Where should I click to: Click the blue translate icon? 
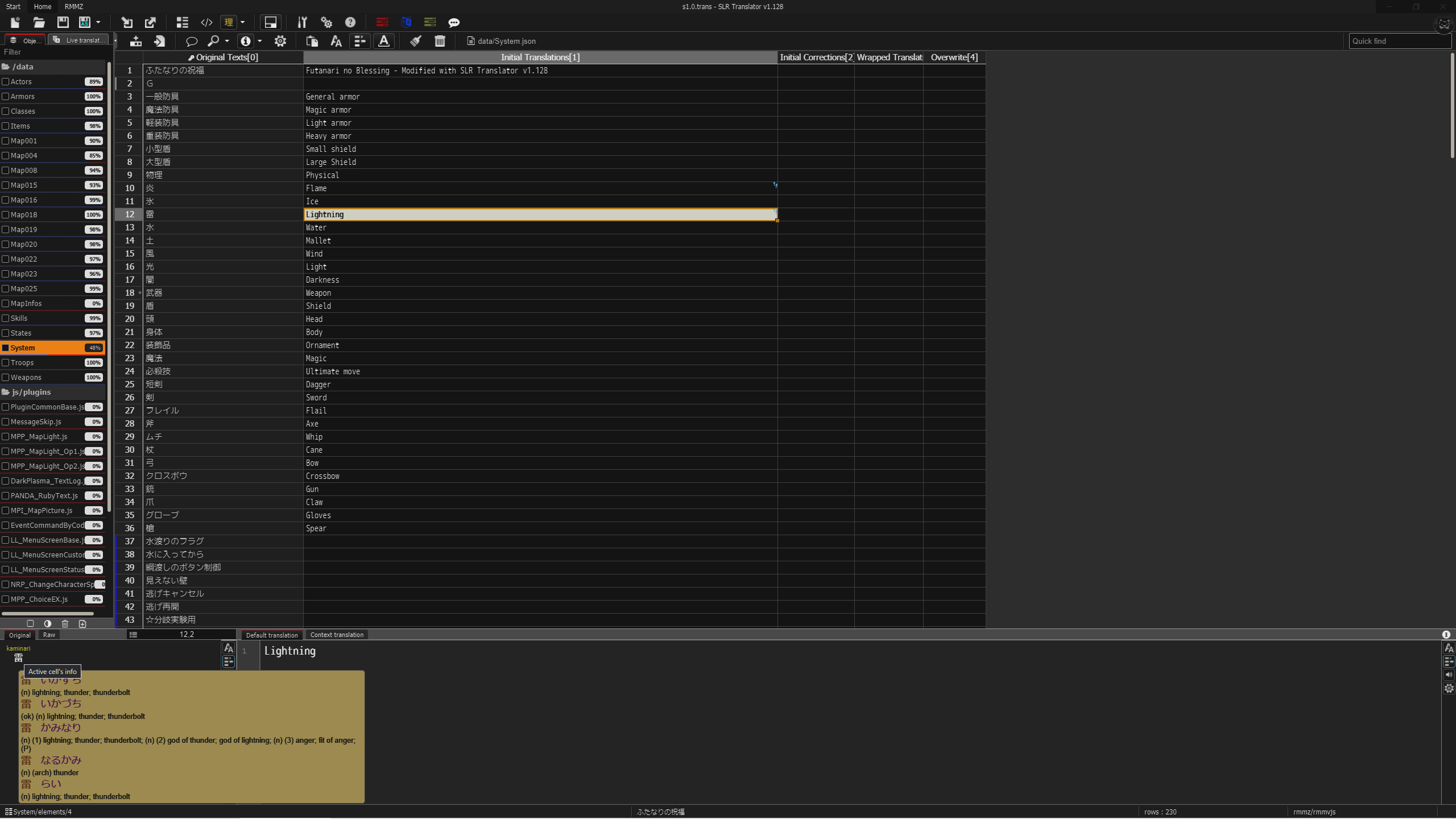pos(406,22)
